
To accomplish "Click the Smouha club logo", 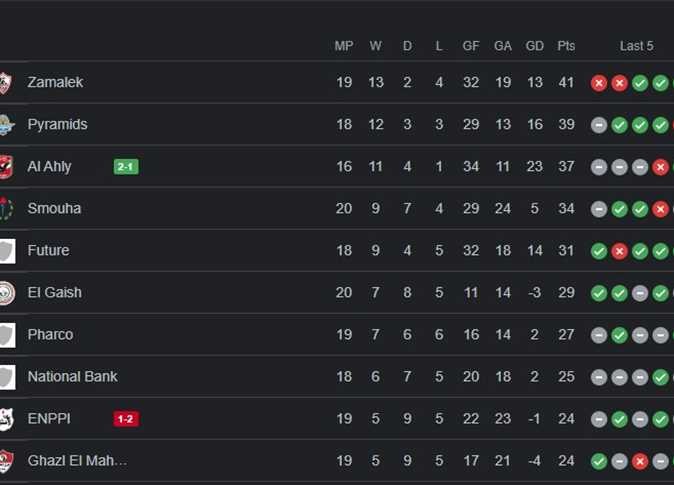I will 6,209.
